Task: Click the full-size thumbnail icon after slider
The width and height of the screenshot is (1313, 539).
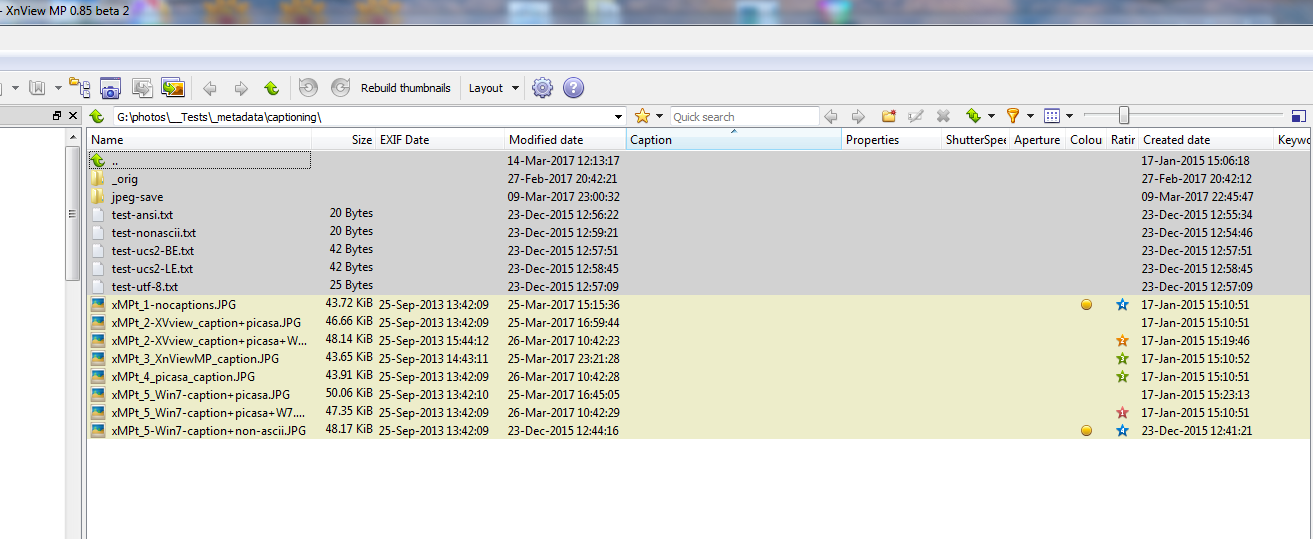Action: tap(1299, 116)
